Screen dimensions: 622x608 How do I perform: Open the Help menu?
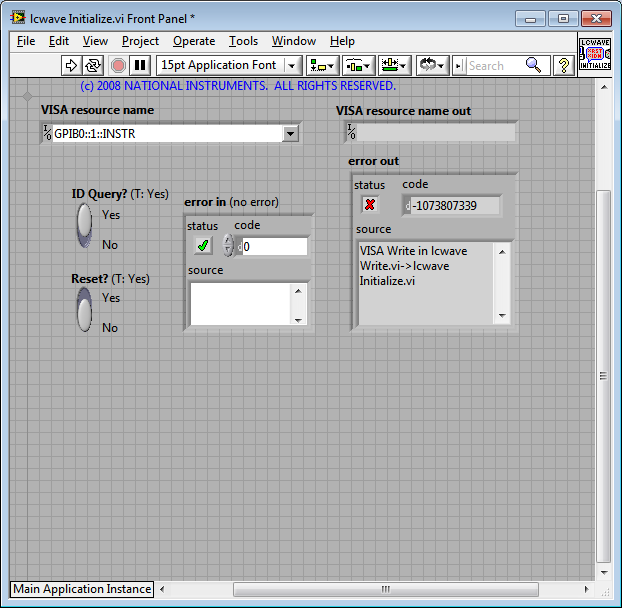point(342,41)
